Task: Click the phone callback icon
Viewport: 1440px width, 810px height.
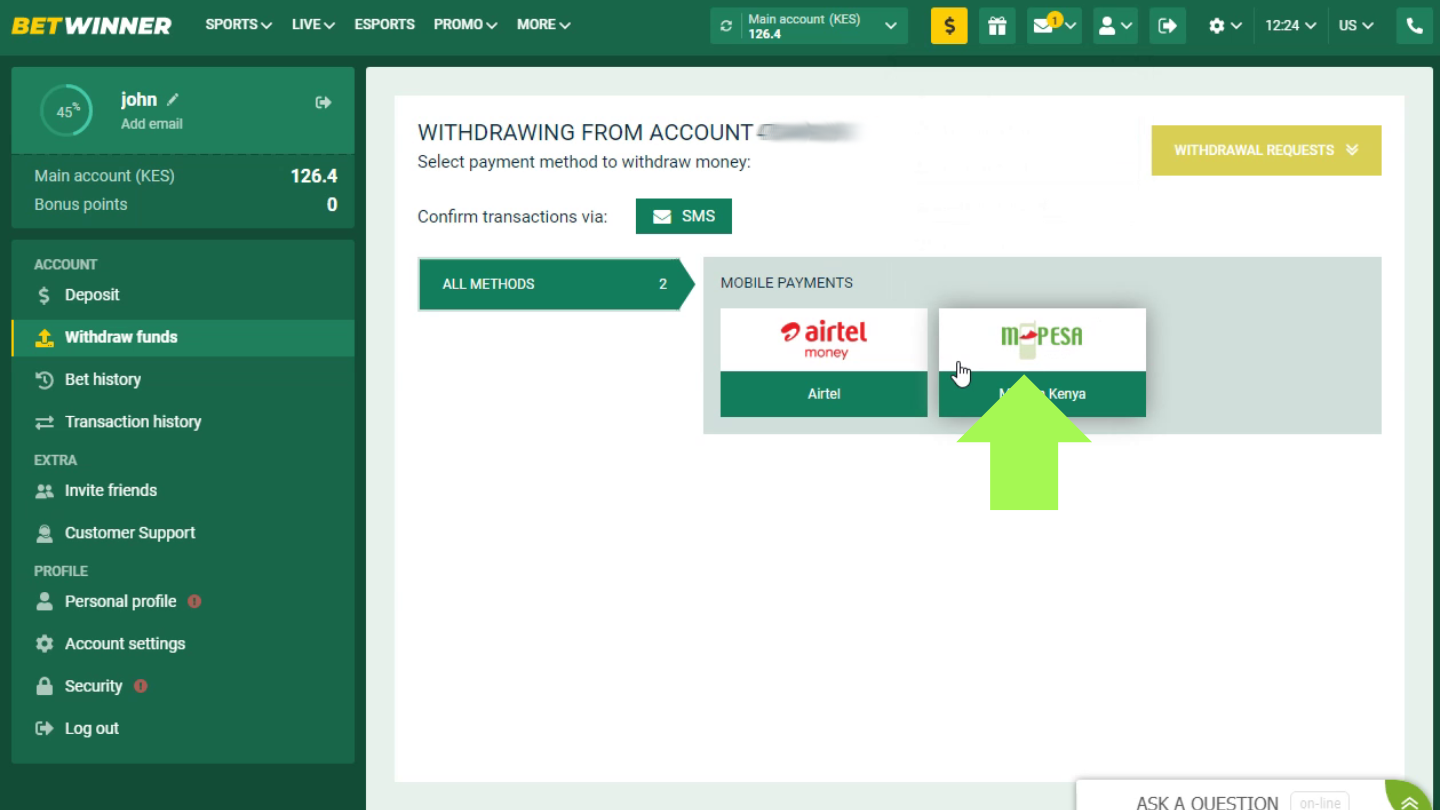Action: (1414, 26)
